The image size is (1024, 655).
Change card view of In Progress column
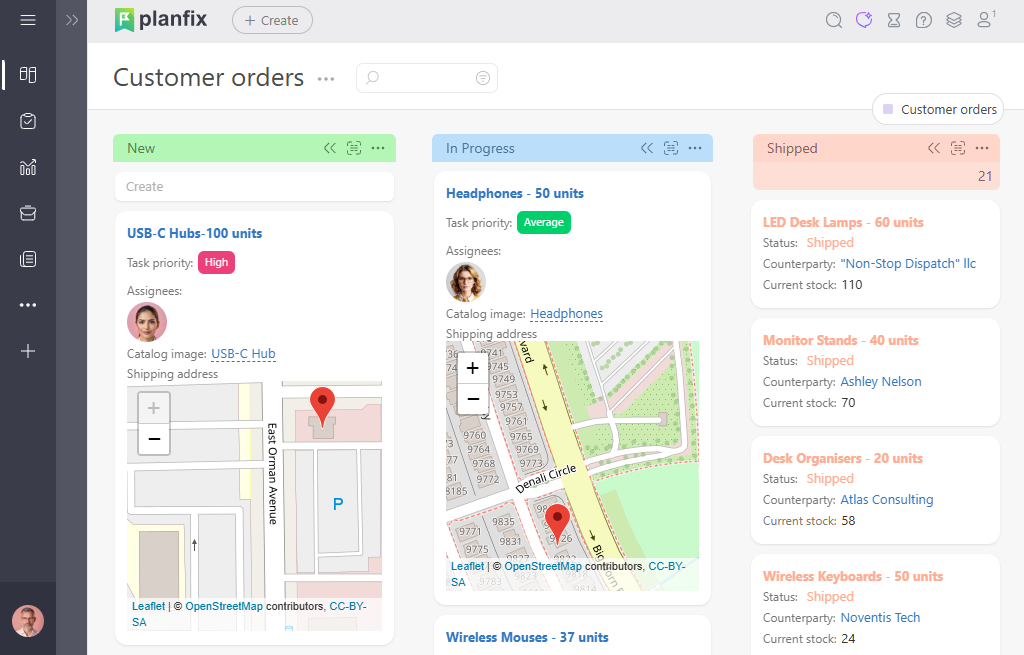tap(671, 148)
